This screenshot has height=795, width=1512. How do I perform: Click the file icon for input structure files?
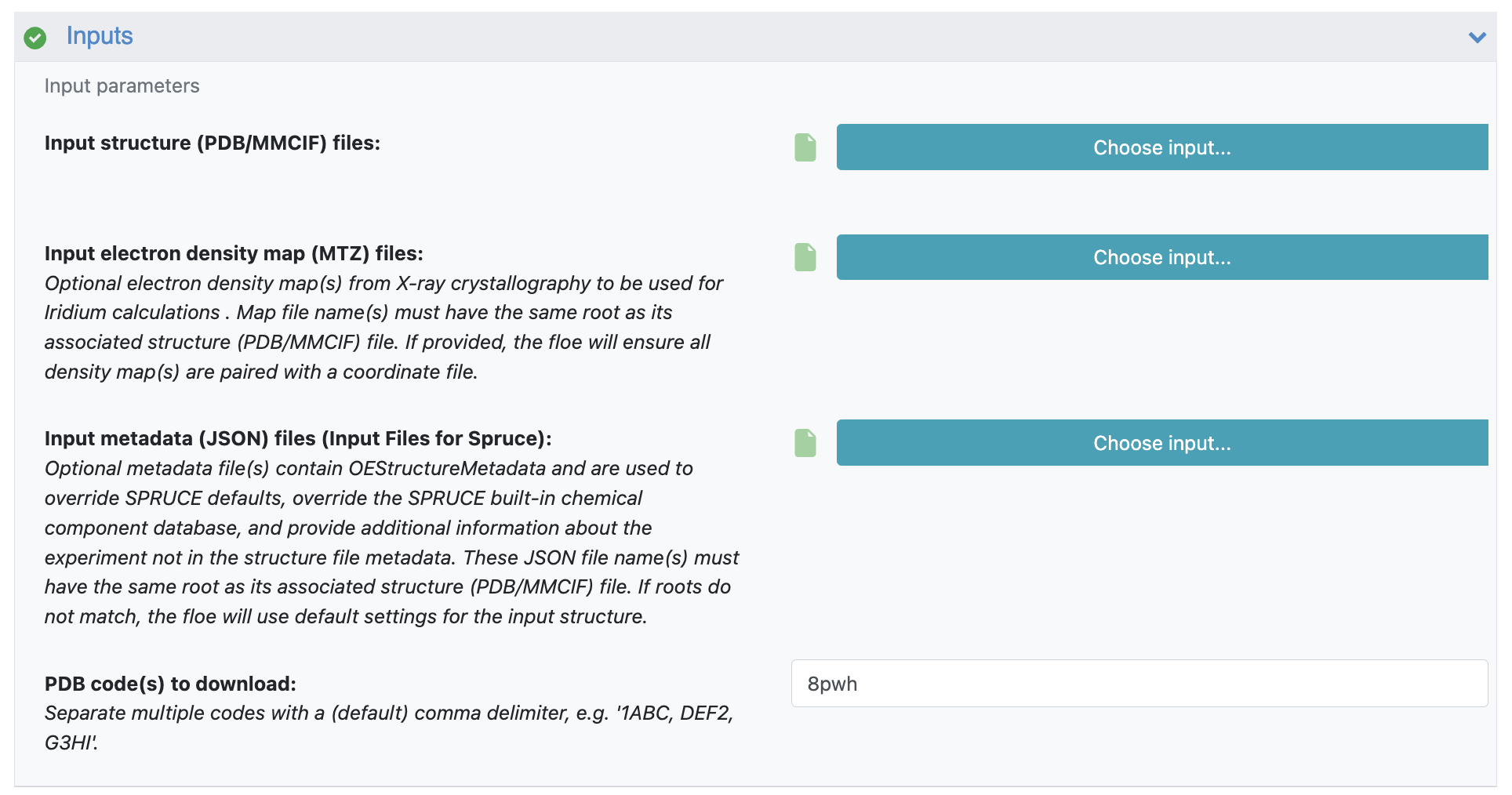[805, 147]
